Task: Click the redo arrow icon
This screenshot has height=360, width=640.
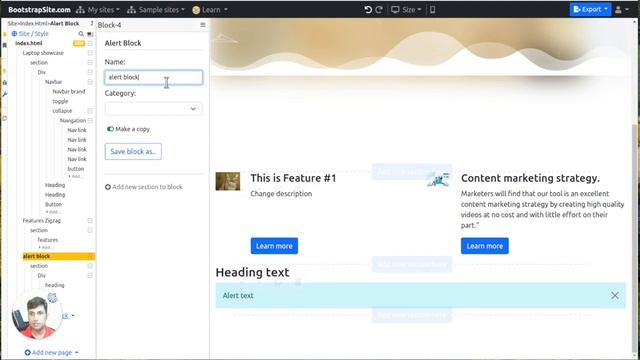Action: (379, 9)
